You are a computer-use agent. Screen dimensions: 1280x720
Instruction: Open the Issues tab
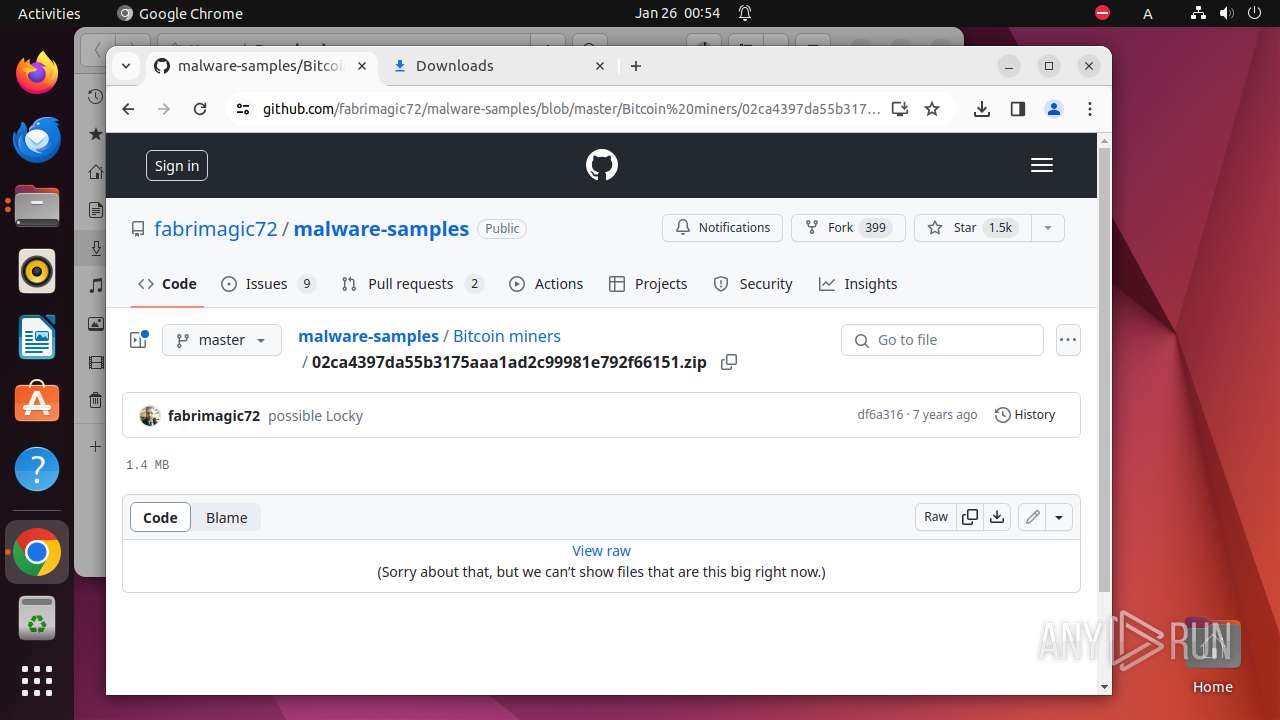pyautogui.click(x=268, y=284)
